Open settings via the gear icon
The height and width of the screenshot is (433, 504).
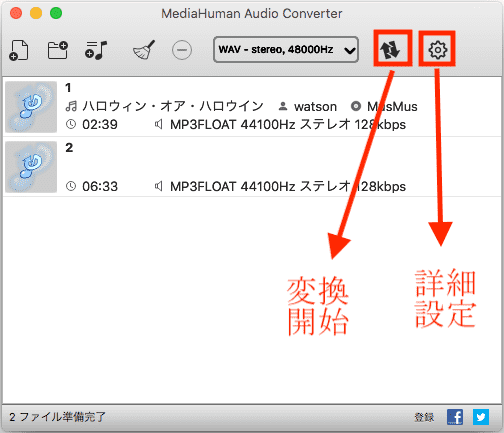tap(437, 50)
